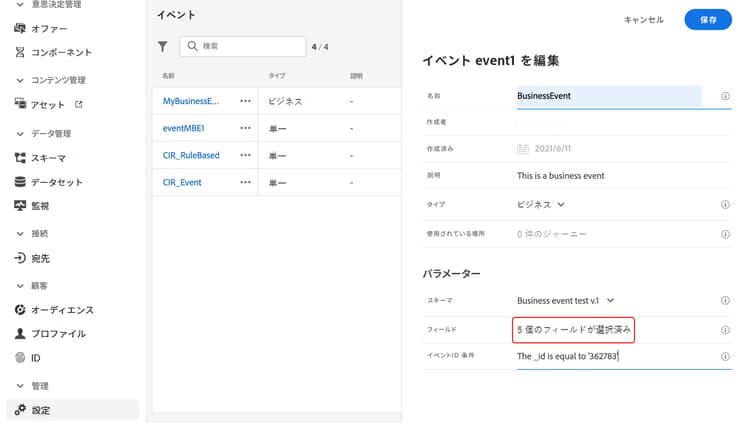
Task: Open the データセット (Datasets) sidebar item
Action: click(48, 182)
